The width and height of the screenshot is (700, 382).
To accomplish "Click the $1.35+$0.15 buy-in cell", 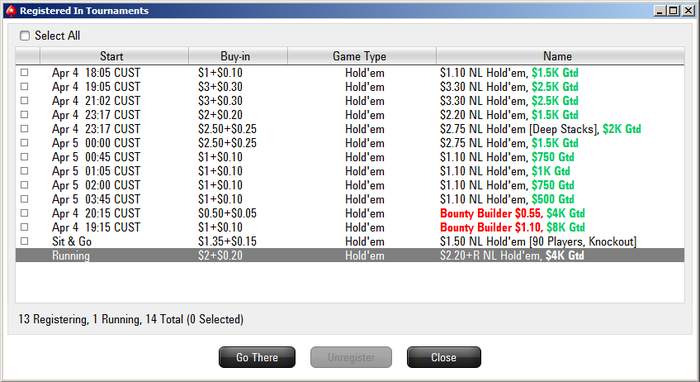I will click(227, 241).
